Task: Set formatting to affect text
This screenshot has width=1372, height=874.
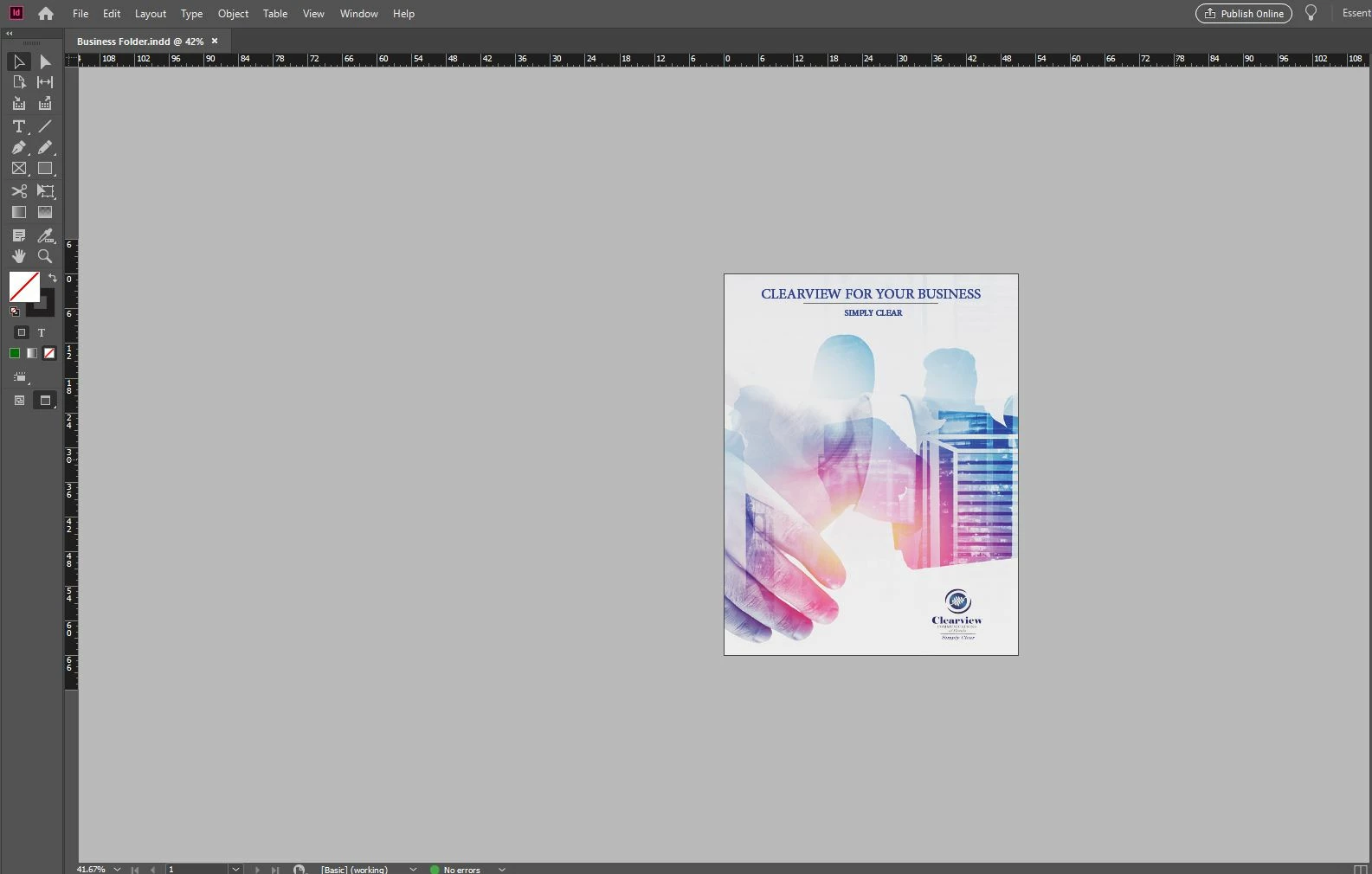Action: tap(41, 332)
